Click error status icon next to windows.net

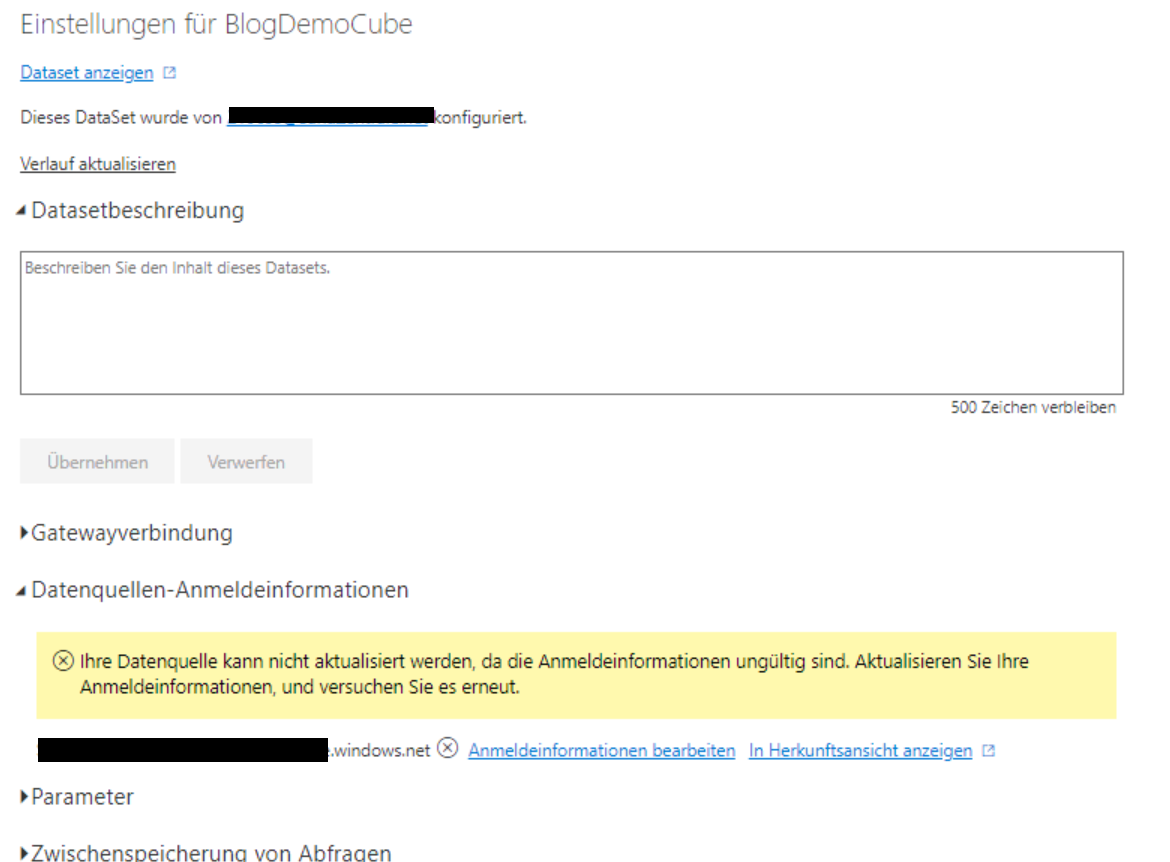pos(447,748)
